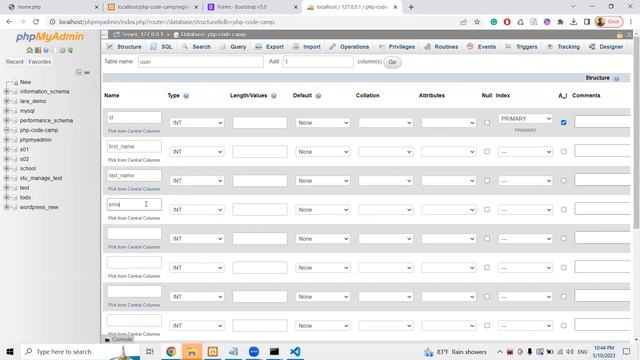Open the Favorites tables link
Screen dimensions: 640x360
click(40, 62)
